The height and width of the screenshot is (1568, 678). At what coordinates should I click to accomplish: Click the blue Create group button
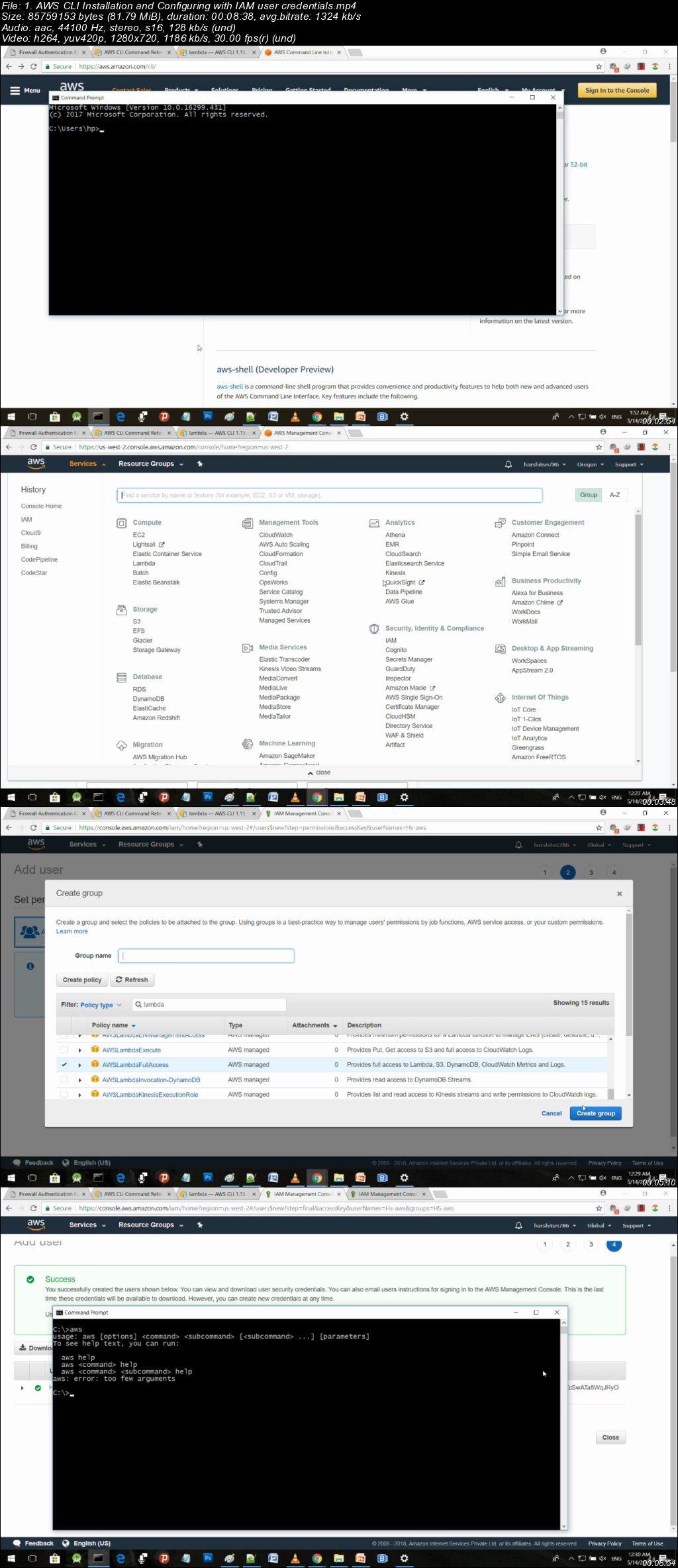(x=596, y=1113)
